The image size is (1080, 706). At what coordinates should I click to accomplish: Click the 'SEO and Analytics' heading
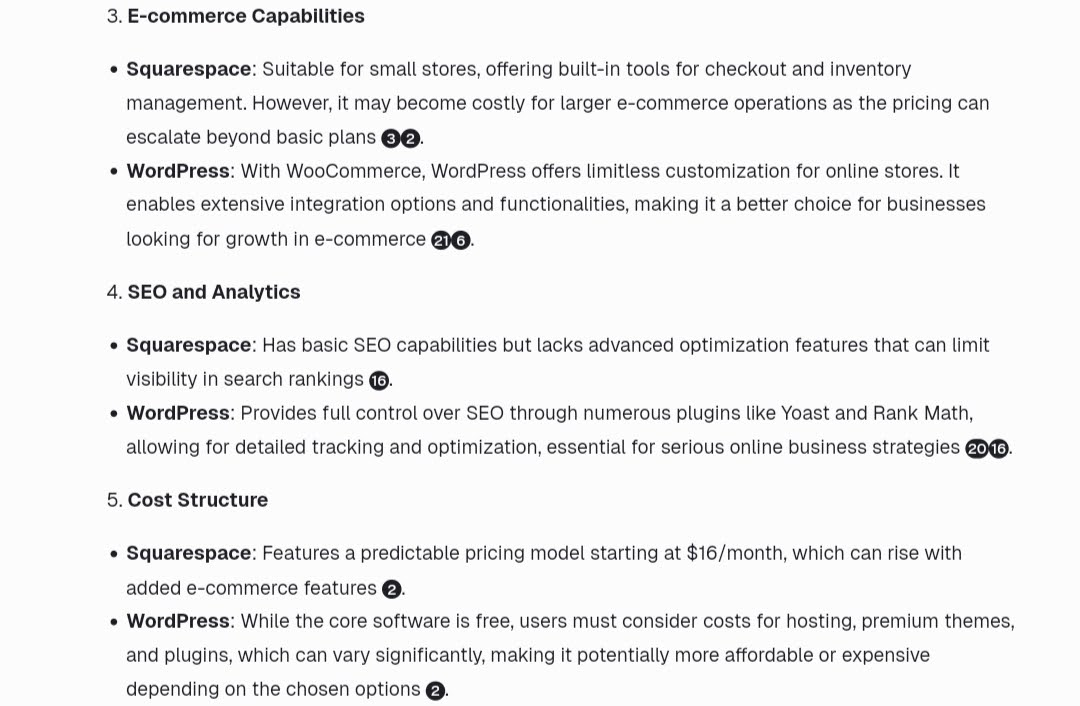coord(214,292)
